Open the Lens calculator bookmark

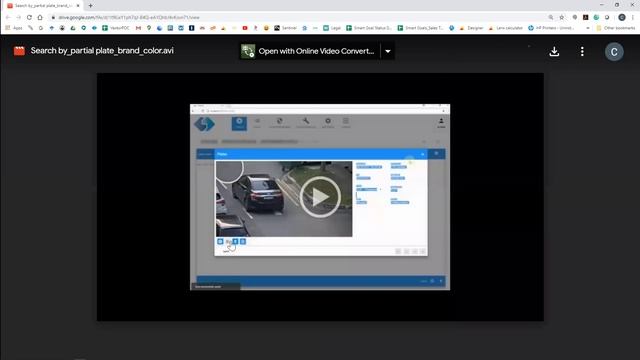[x=505, y=28]
